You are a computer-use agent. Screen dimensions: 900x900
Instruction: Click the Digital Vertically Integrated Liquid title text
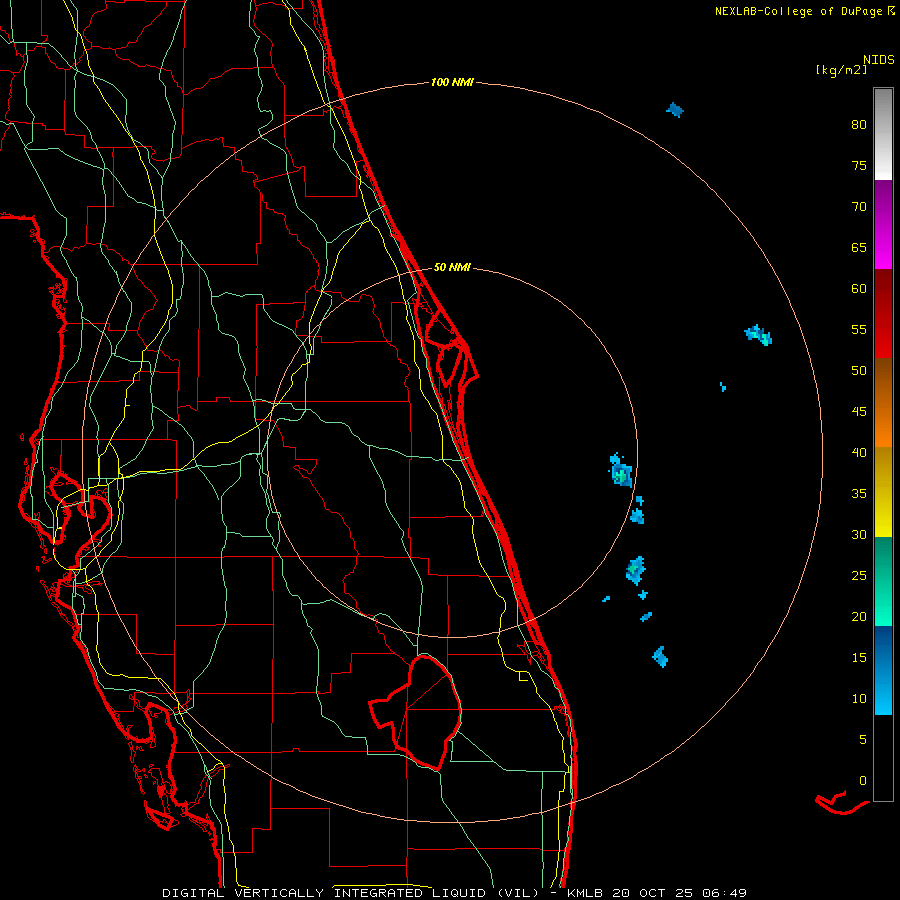pos(350,893)
